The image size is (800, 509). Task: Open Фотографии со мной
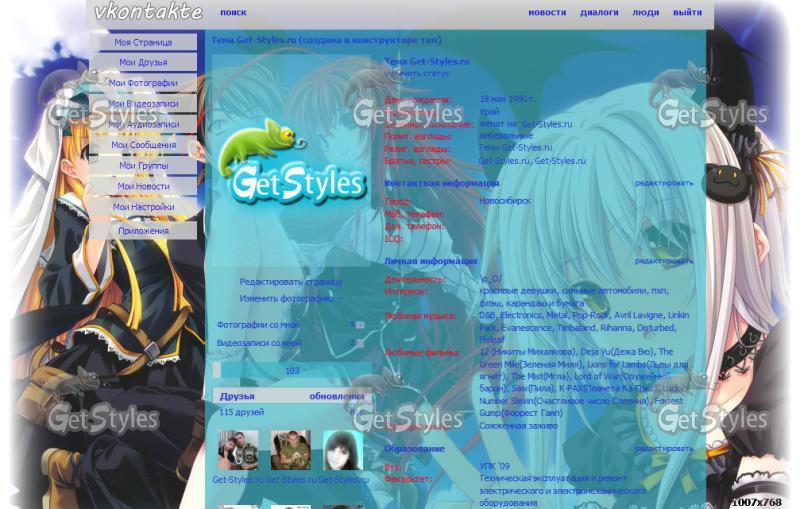[x=258, y=325]
